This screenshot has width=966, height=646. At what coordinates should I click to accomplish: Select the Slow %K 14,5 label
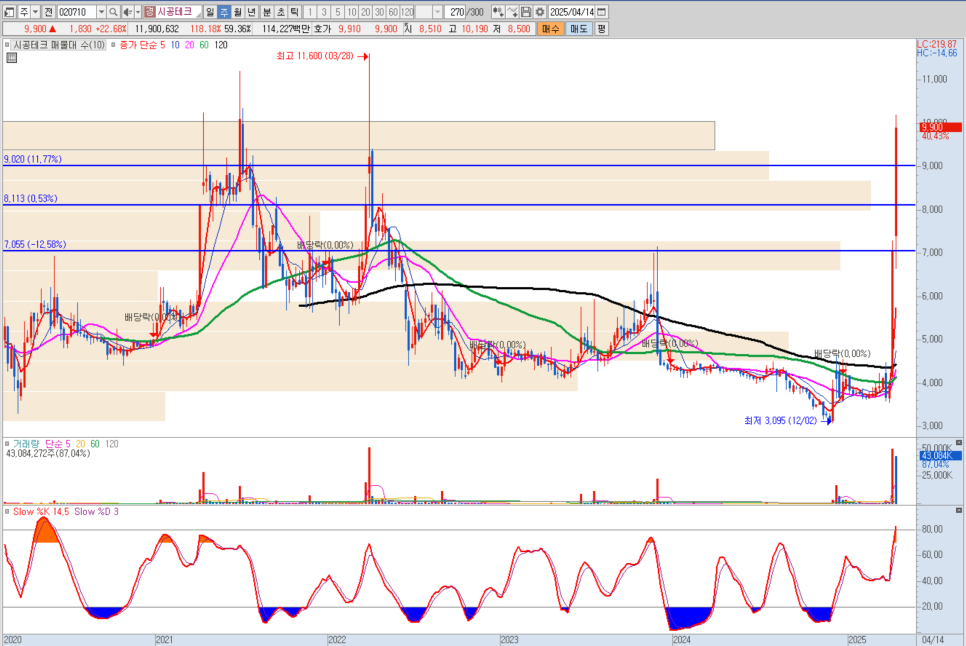point(41,511)
